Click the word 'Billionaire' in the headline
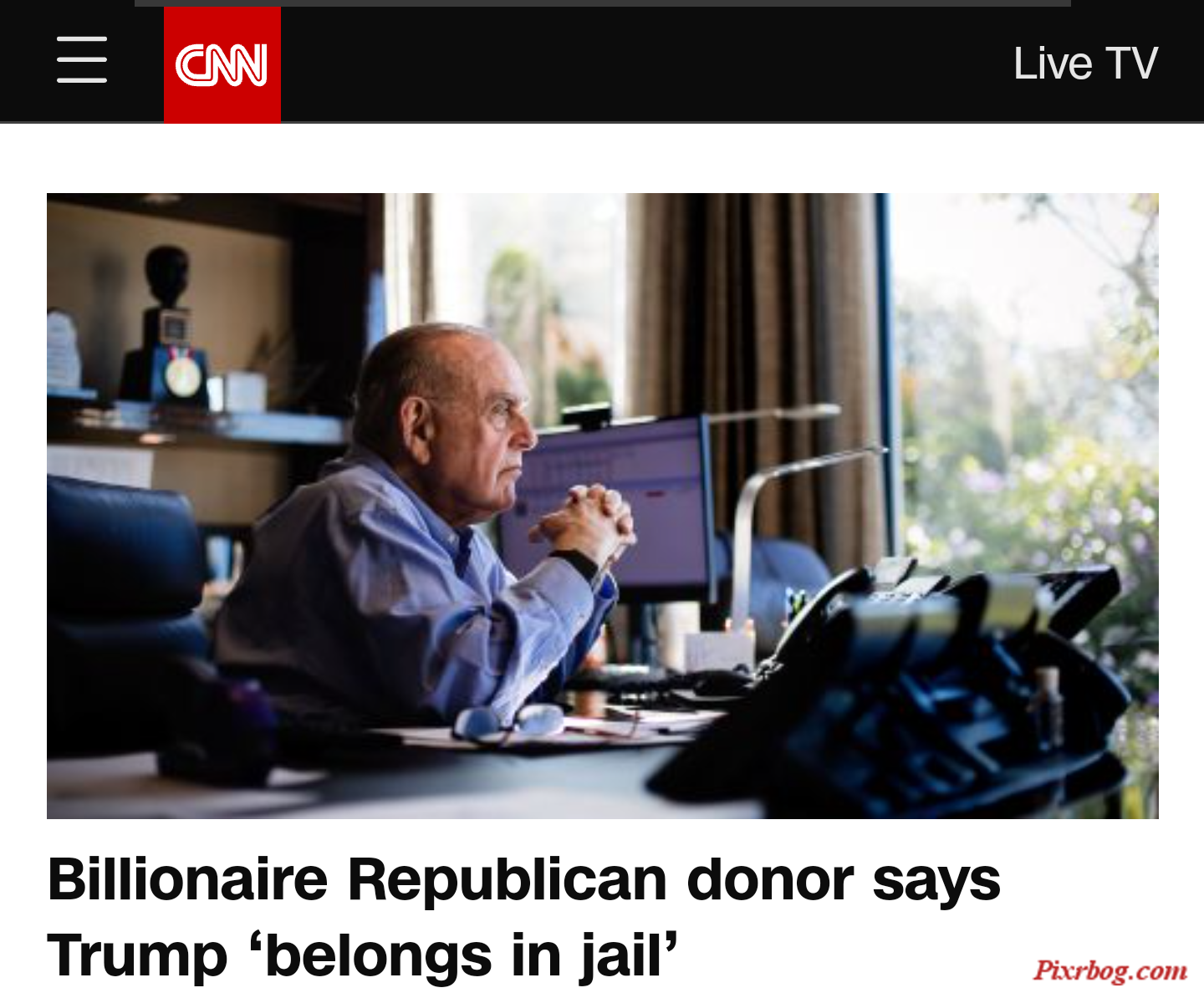This screenshot has height=998, width=1204. [x=188, y=879]
